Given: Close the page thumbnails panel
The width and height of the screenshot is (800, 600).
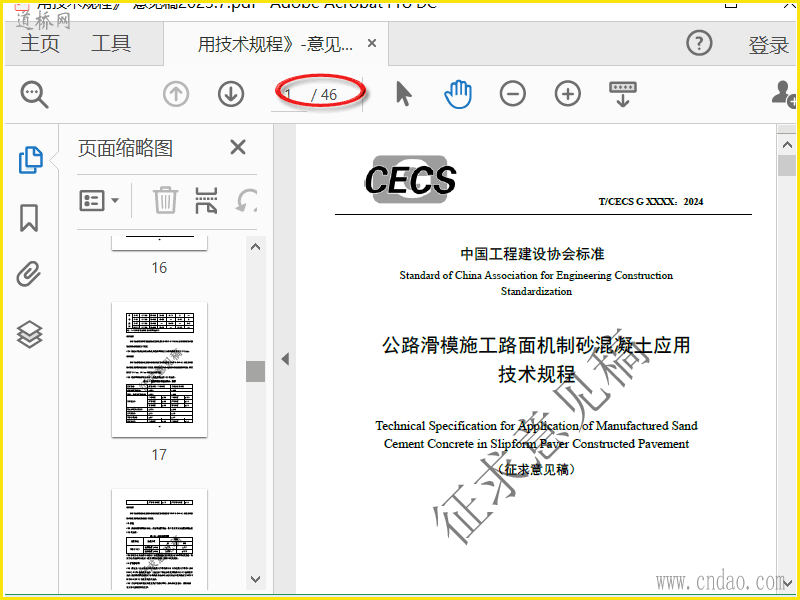Looking at the screenshot, I should point(238,147).
